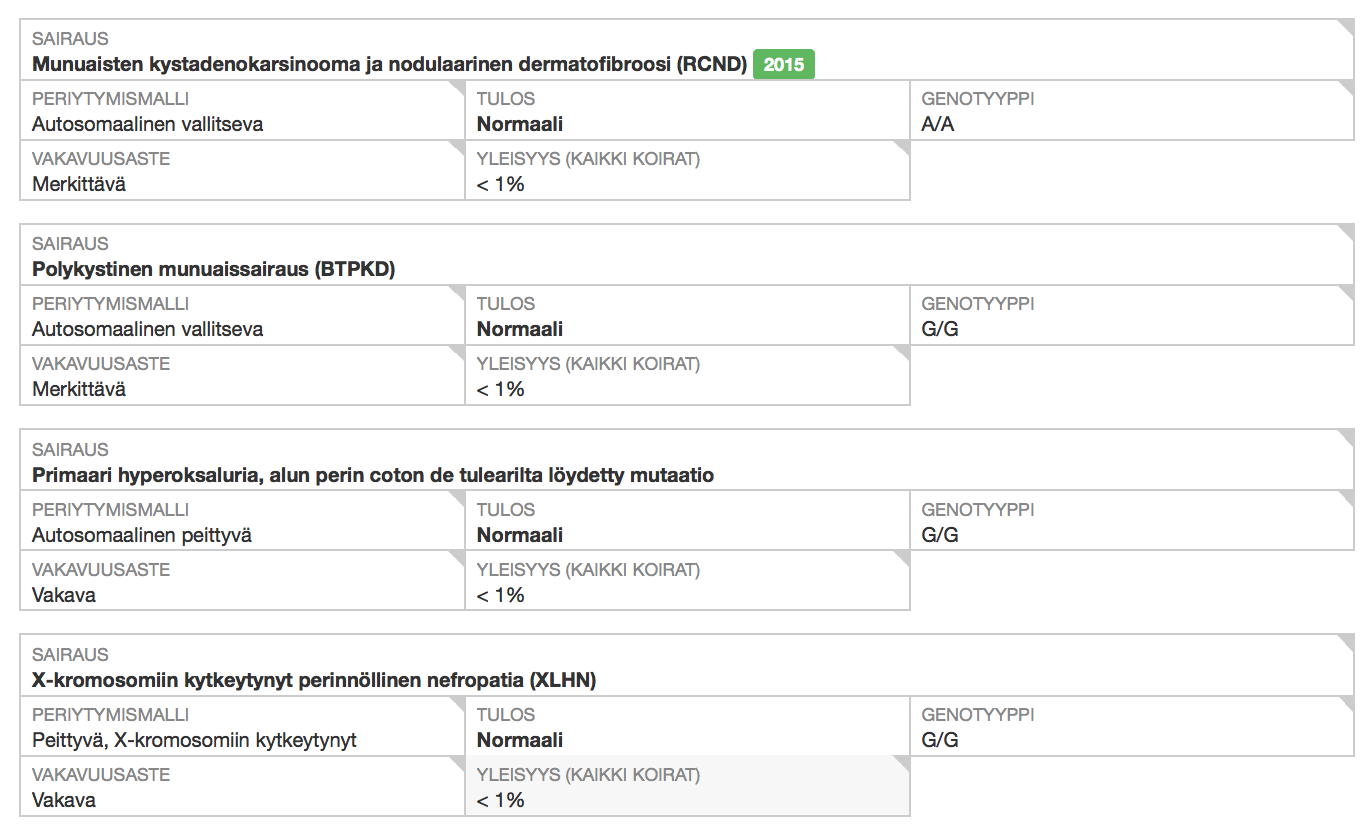The width and height of the screenshot is (1366, 830).
Task: Click the A/A genotype value
Action: tap(938, 125)
